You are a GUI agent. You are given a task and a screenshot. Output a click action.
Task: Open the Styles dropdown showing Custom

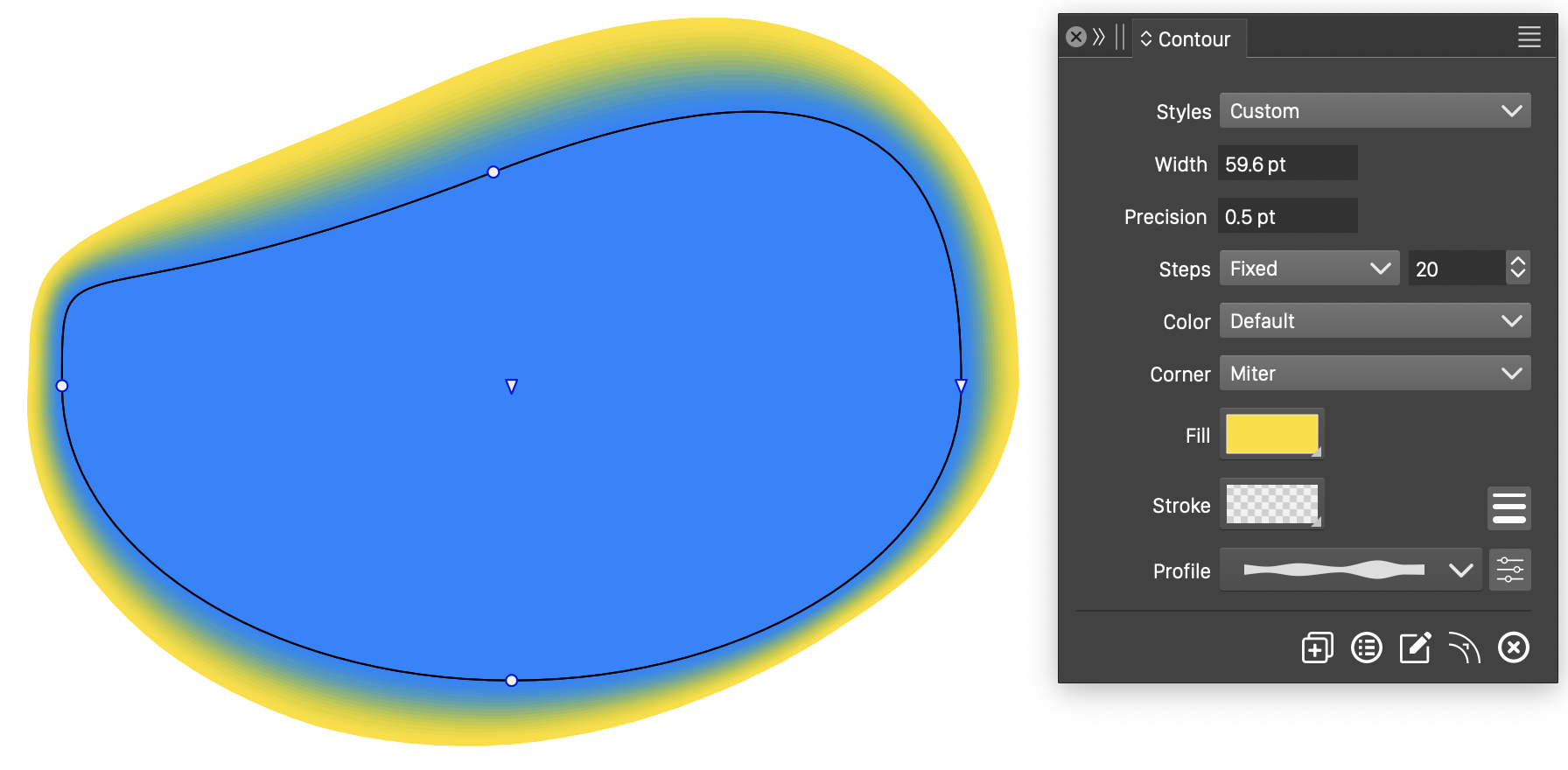click(1375, 111)
